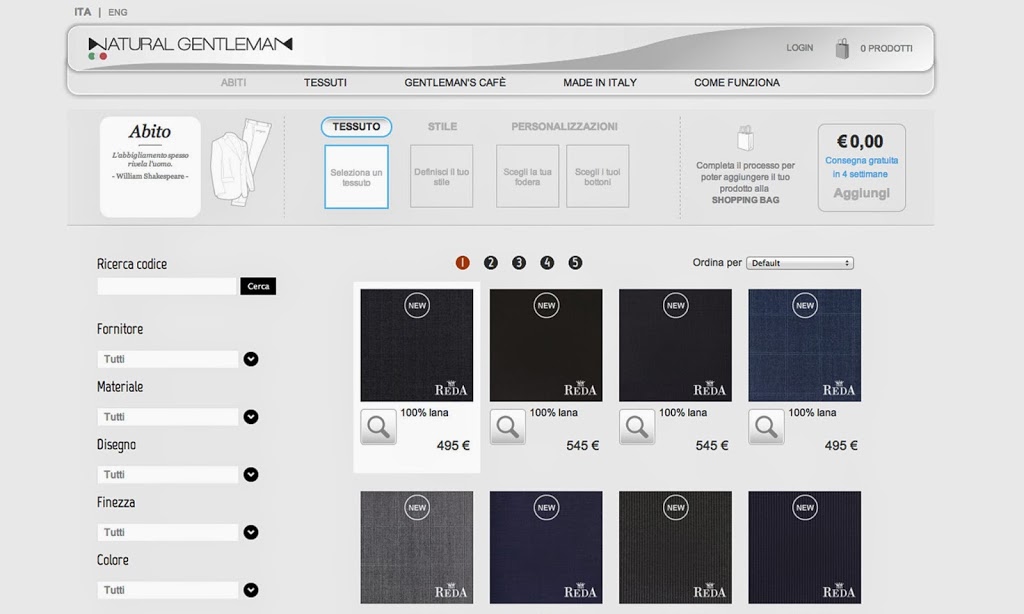The height and width of the screenshot is (614, 1024).
Task: Zoom the second fabric using its magnifier
Action: click(507, 427)
